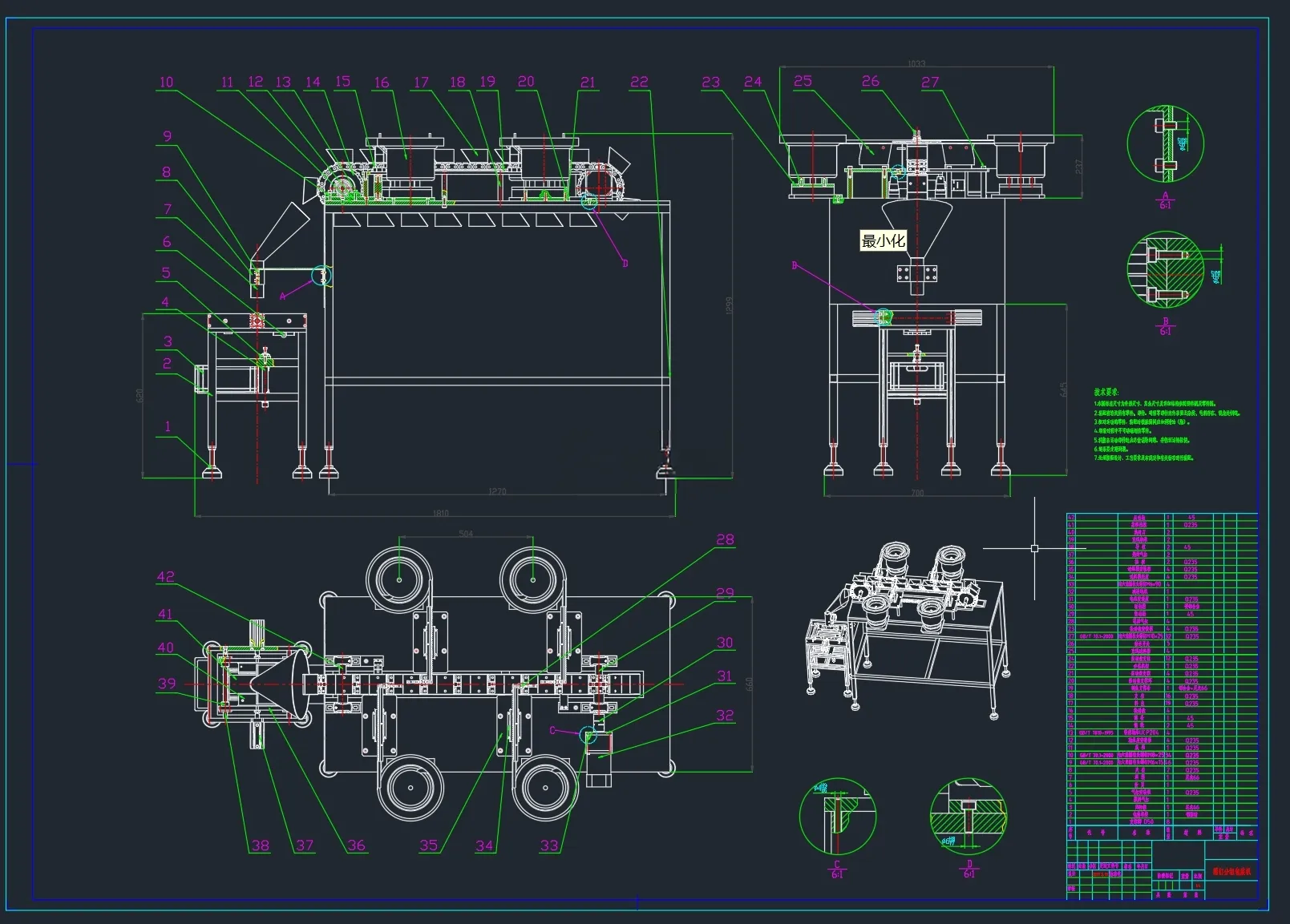Pick the 700 dimension text
Screen dimensions: 1290x924
coord(917,493)
